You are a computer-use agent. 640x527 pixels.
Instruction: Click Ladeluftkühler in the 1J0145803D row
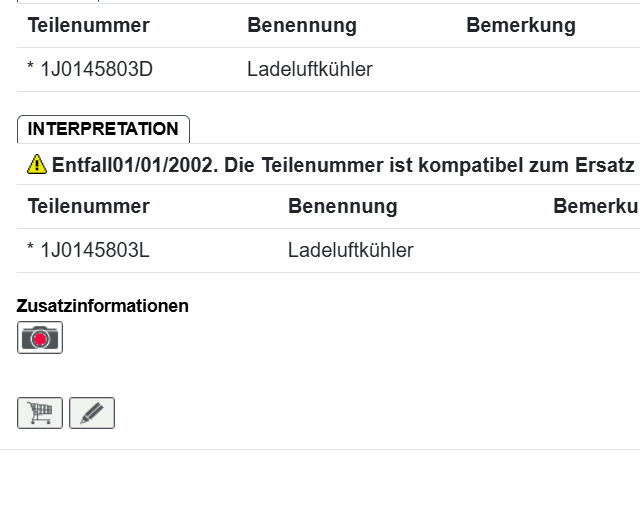(310, 69)
